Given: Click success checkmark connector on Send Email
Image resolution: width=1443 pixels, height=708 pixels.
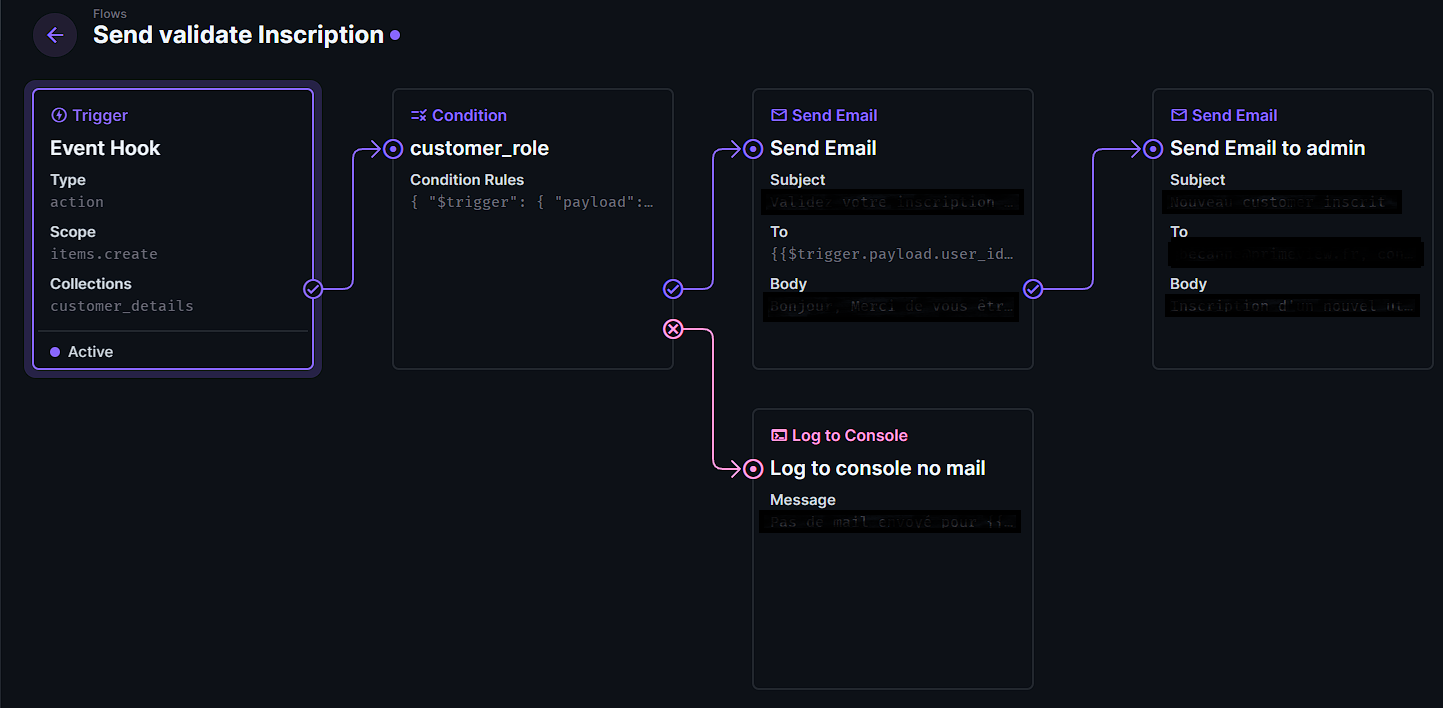Looking at the screenshot, I should click(x=1033, y=289).
